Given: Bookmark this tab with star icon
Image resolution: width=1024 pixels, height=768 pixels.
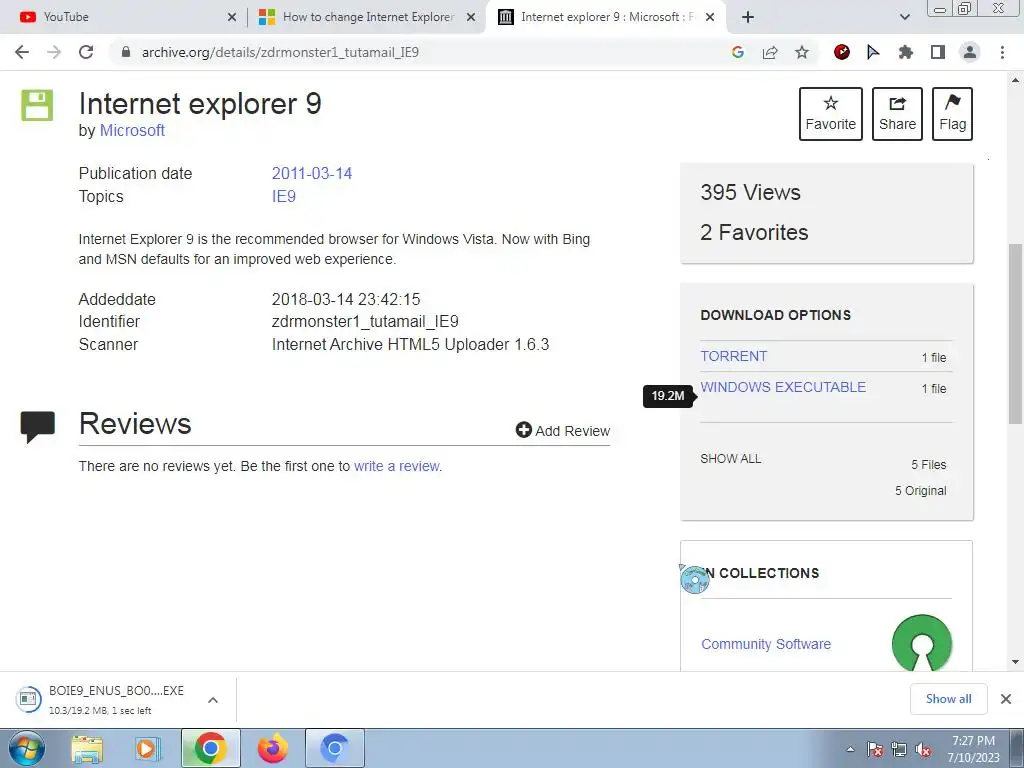Looking at the screenshot, I should point(802,52).
